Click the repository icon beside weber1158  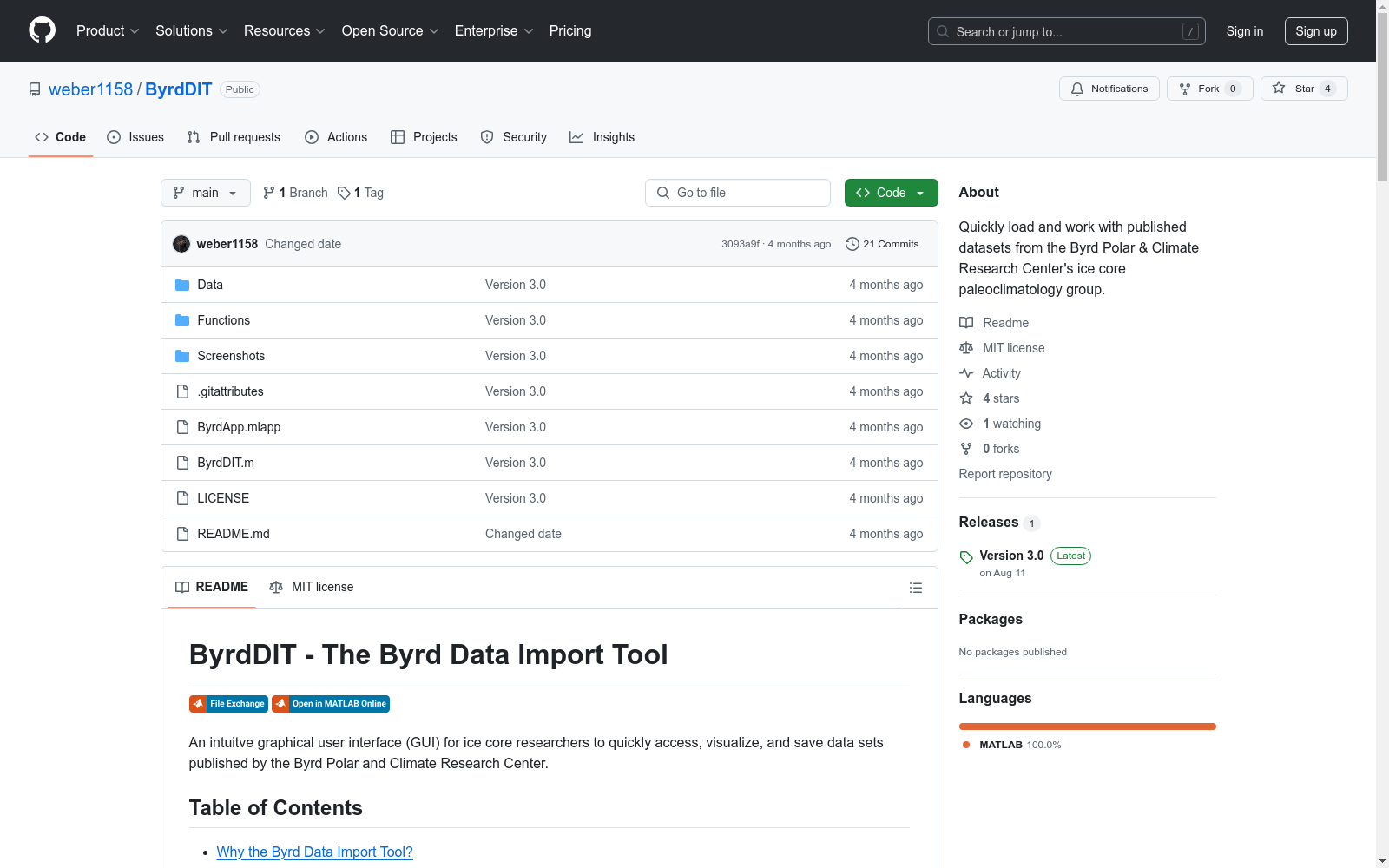[35, 89]
